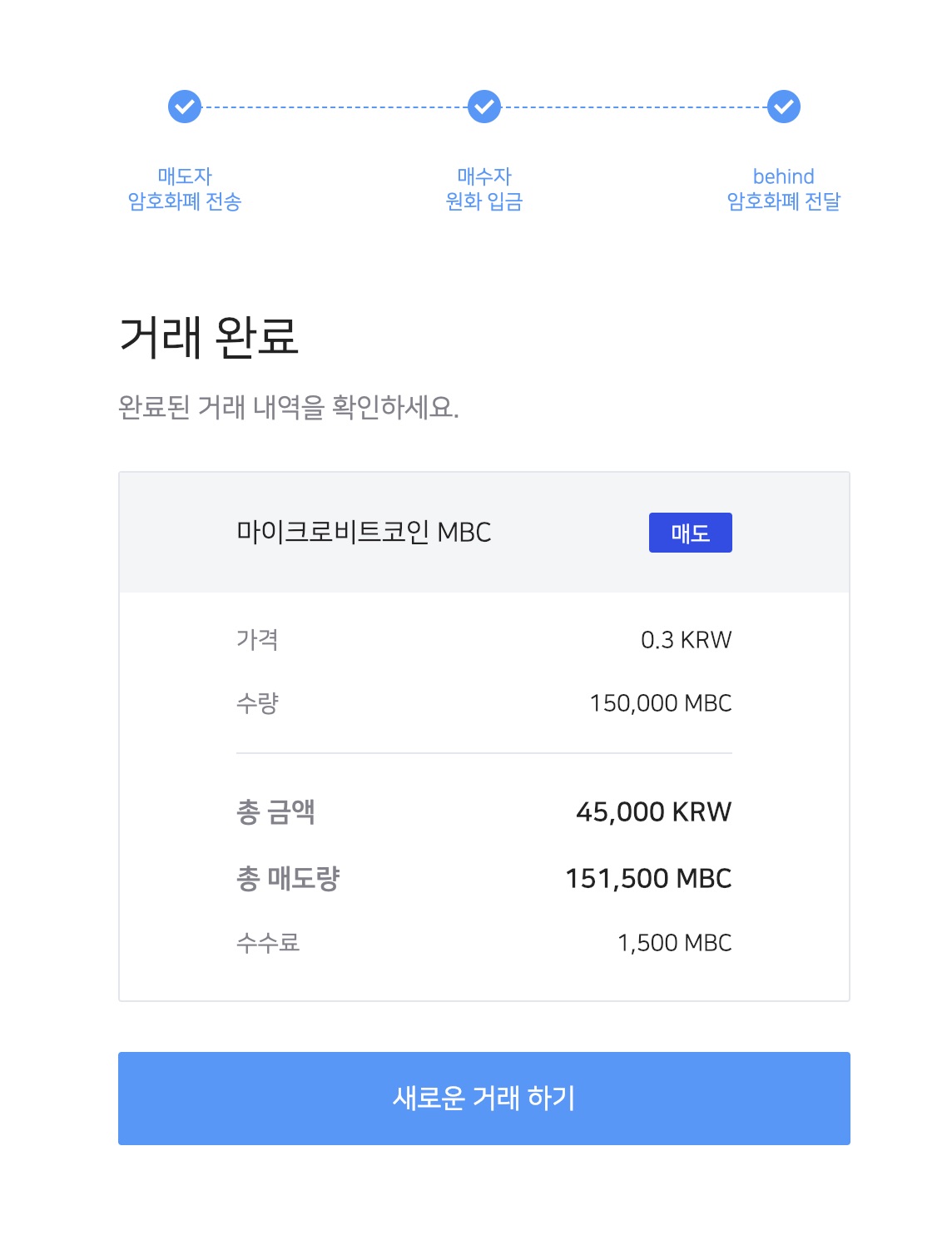Click the 수량 row label
The image size is (952, 1255).
[x=257, y=703]
